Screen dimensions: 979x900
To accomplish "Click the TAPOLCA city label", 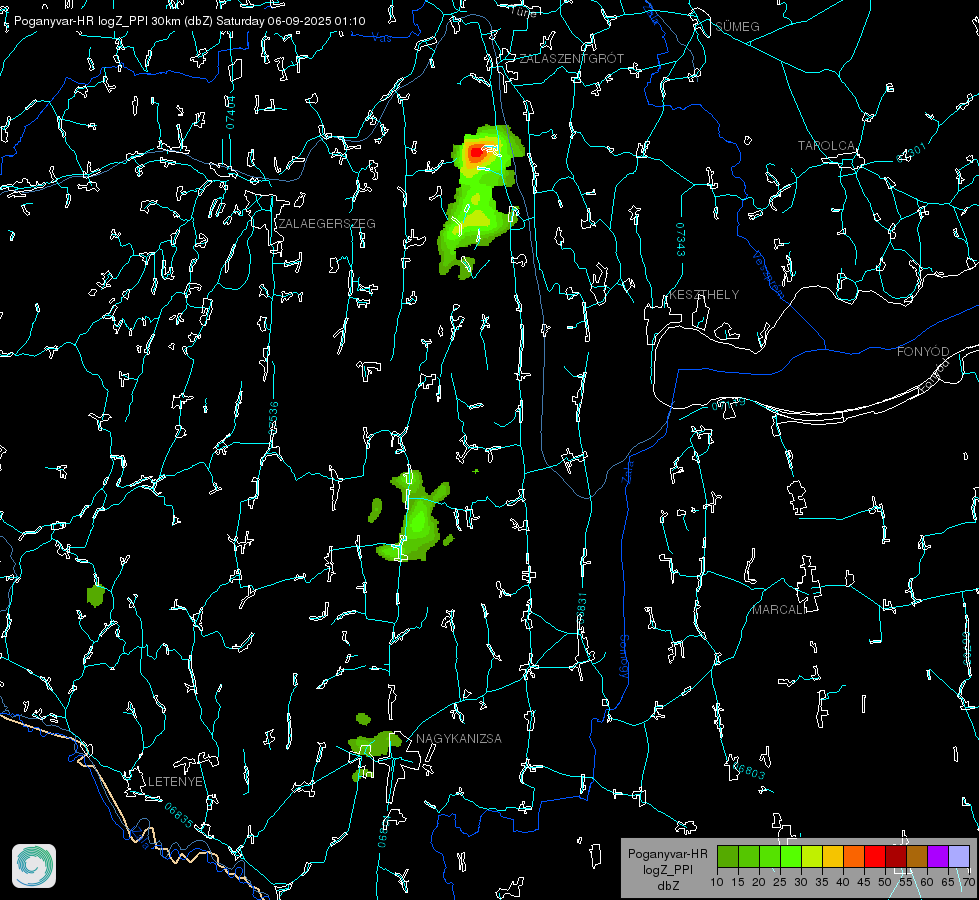I will point(826,146).
